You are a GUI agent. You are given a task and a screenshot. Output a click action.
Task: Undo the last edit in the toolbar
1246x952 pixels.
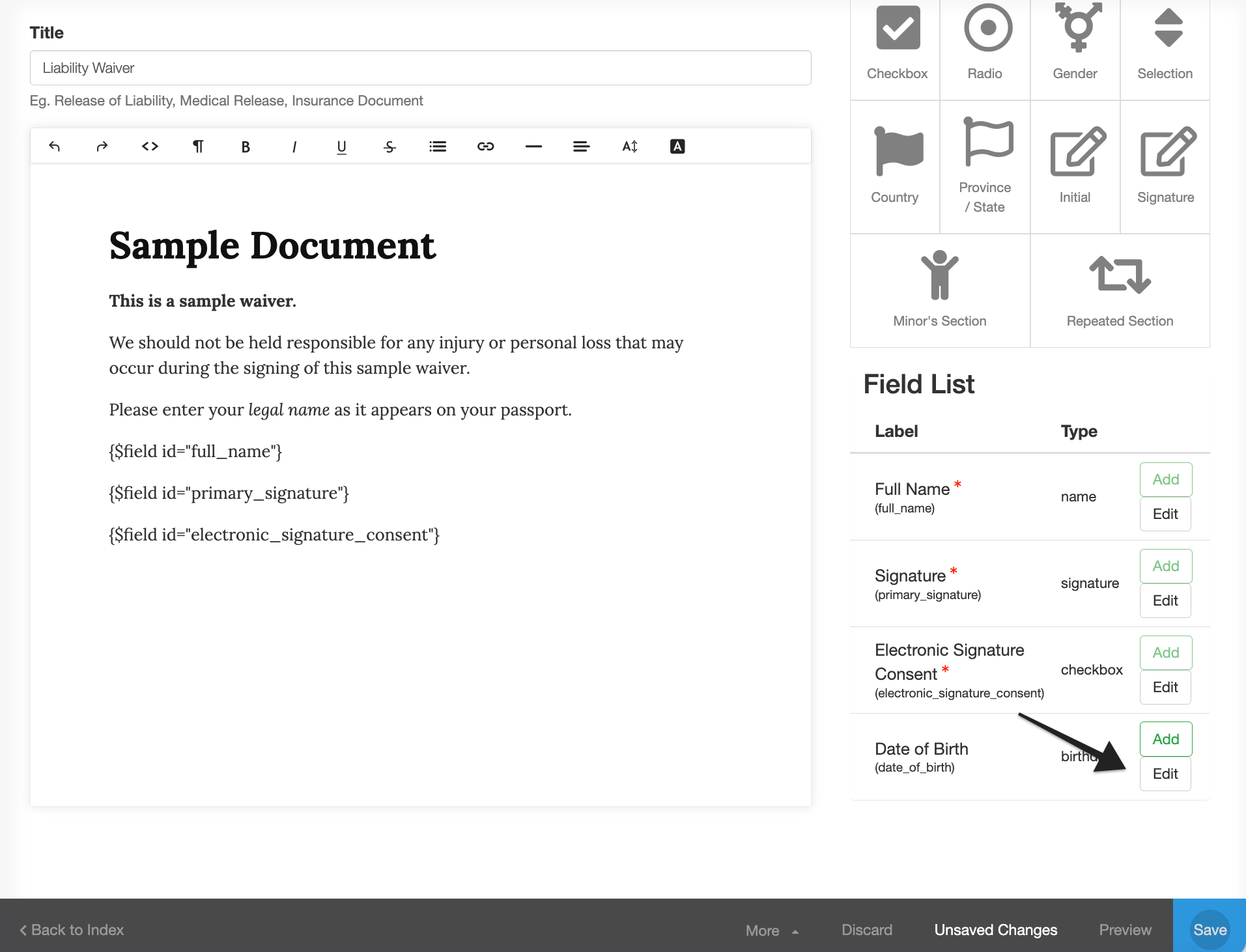[55, 147]
